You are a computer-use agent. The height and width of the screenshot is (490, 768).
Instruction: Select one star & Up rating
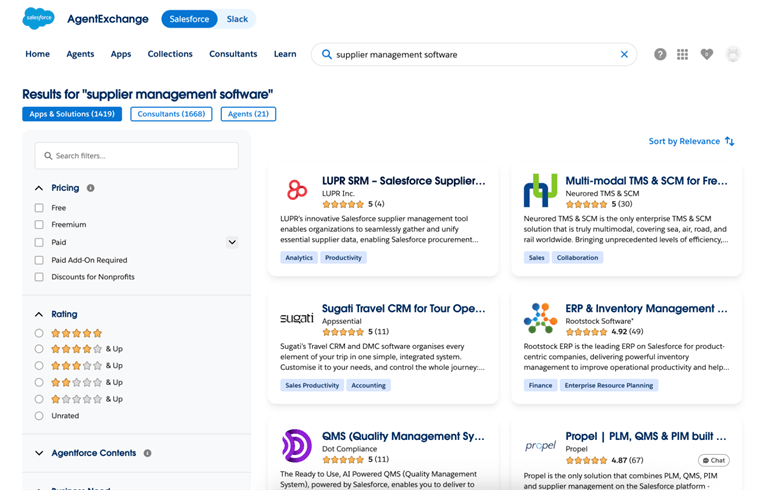click(x=39, y=399)
